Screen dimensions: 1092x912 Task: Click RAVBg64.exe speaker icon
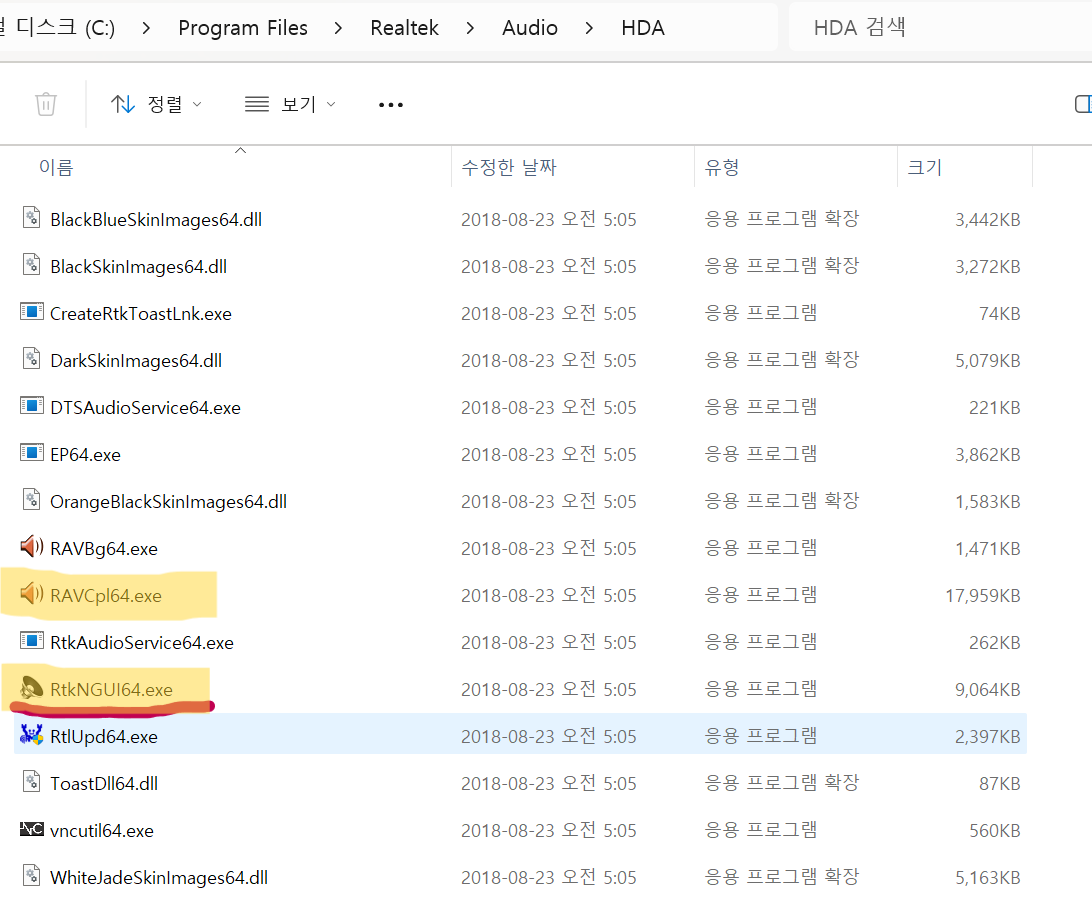tap(31, 547)
